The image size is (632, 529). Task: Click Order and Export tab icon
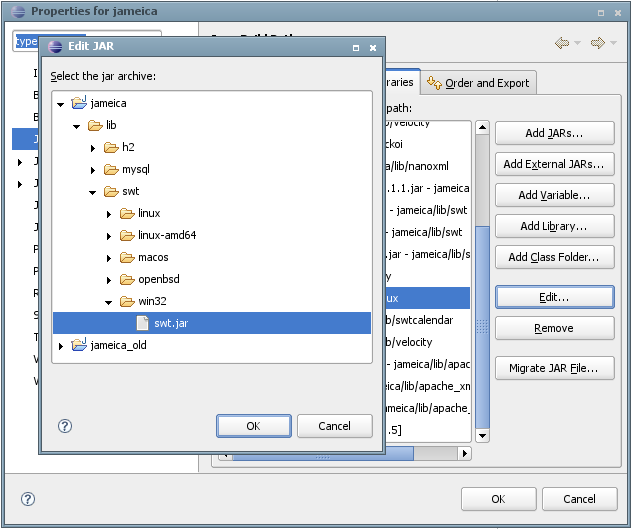(x=434, y=83)
